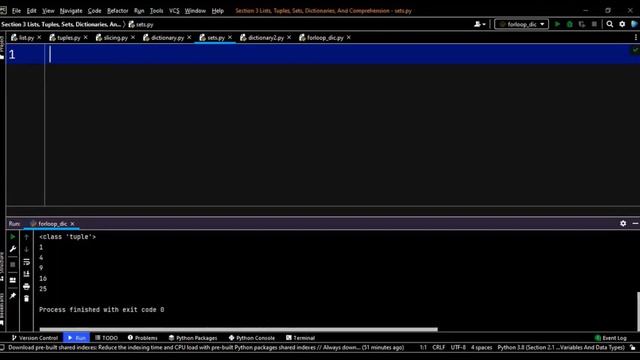Image resolution: width=640 pixels, height=360 pixels.
Task: Open Problems tool window
Action: pos(142,338)
